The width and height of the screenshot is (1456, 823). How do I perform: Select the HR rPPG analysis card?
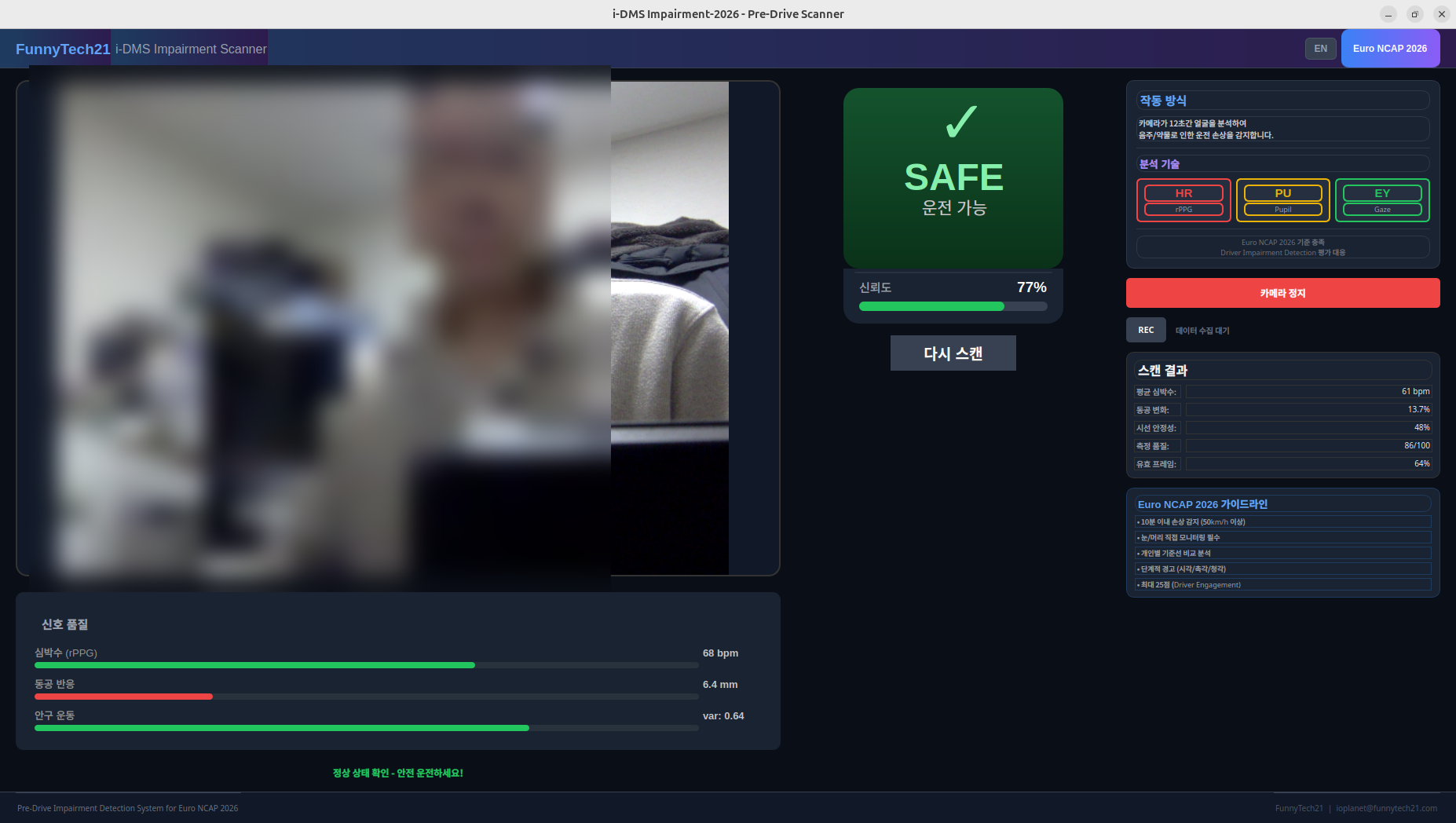1183,199
